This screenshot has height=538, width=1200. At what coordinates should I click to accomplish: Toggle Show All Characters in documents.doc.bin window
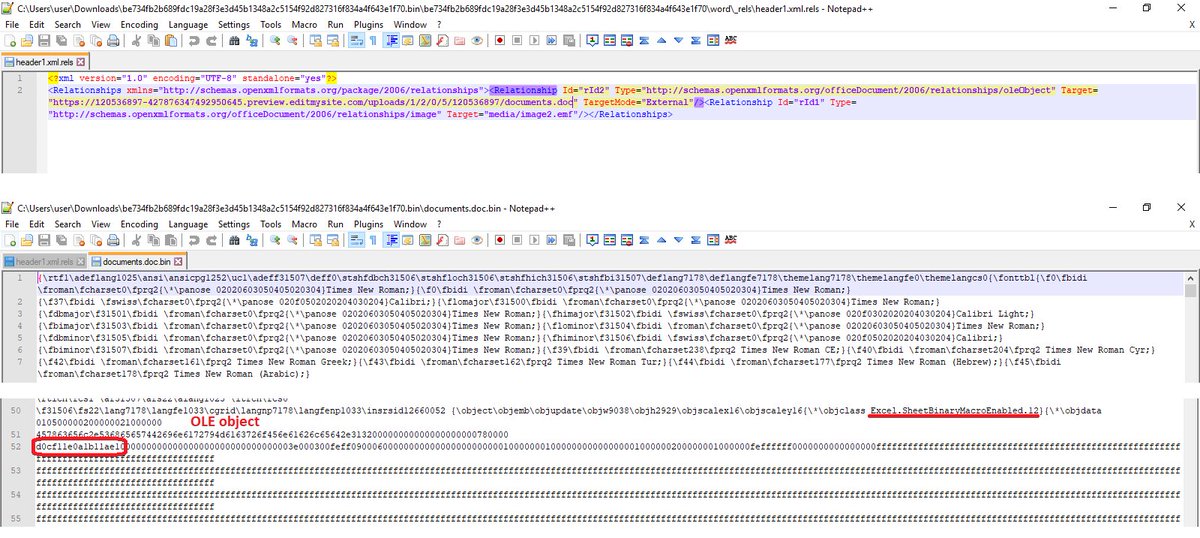(373, 239)
